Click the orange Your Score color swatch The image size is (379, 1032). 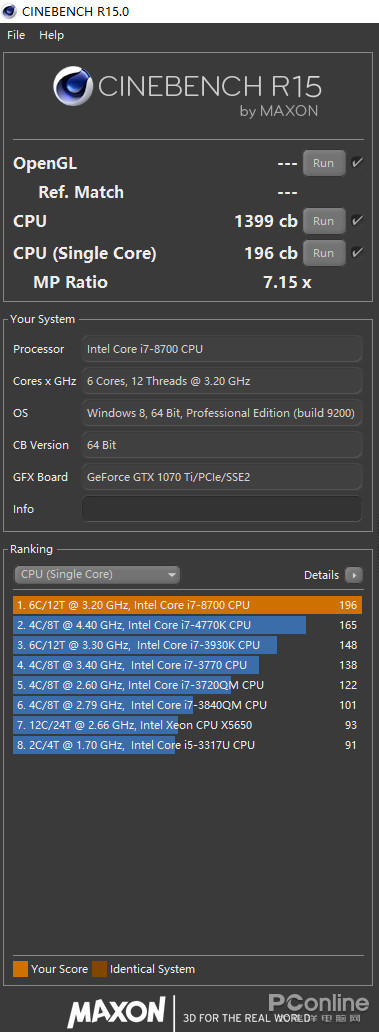point(20,969)
